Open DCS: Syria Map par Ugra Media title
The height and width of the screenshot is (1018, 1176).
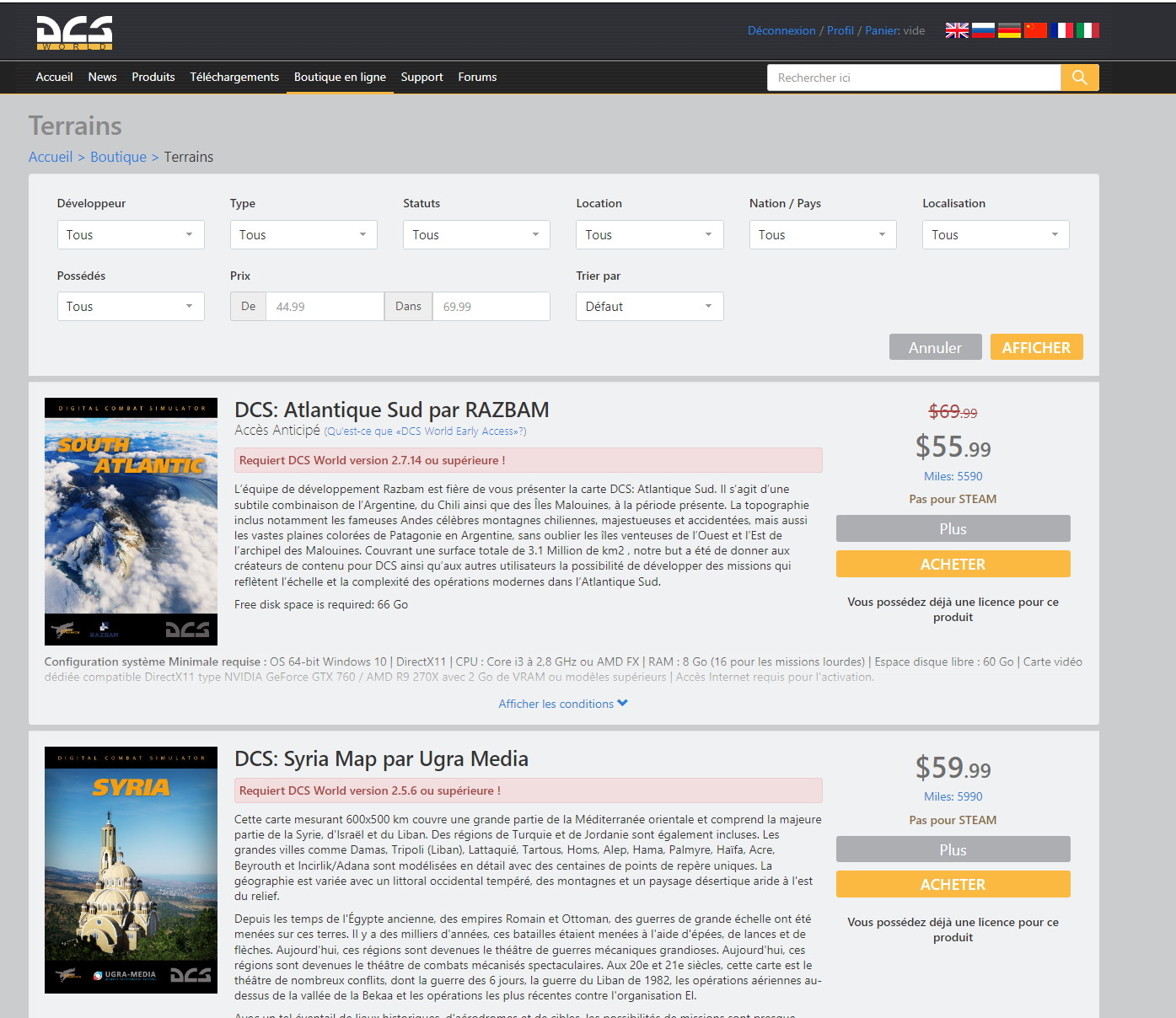pyautogui.click(x=381, y=758)
